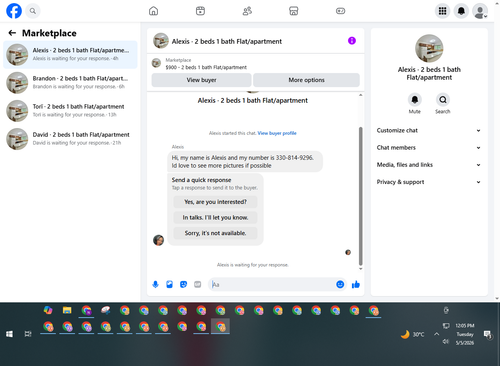Open the Windows Start menu
This screenshot has height=366, width=500.
pyautogui.click(x=9, y=334)
